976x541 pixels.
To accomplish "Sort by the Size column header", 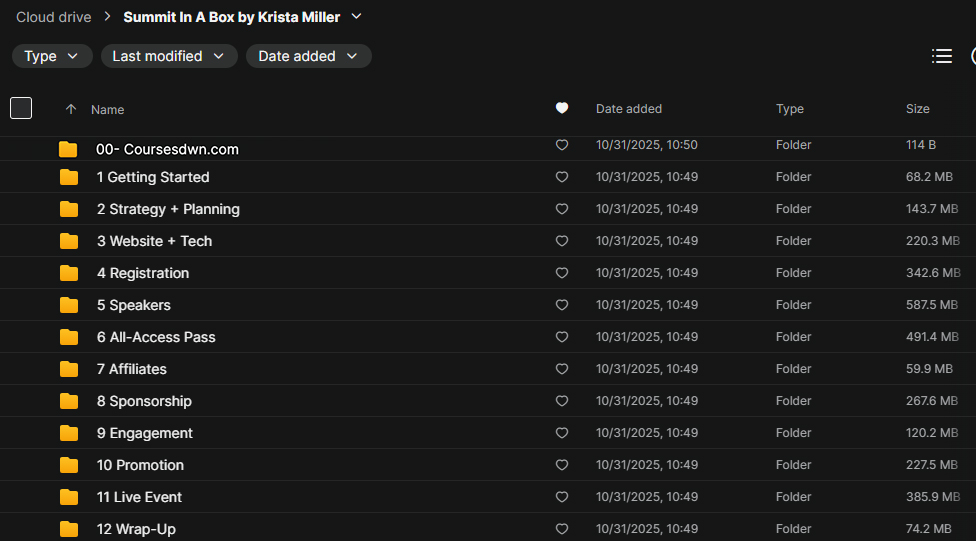I will tap(917, 109).
